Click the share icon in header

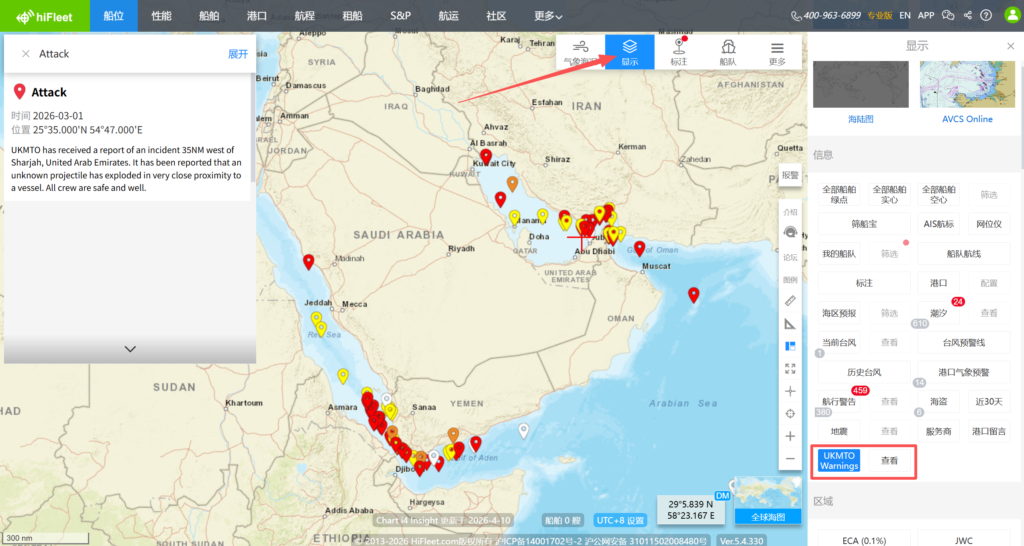(x=968, y=15)
